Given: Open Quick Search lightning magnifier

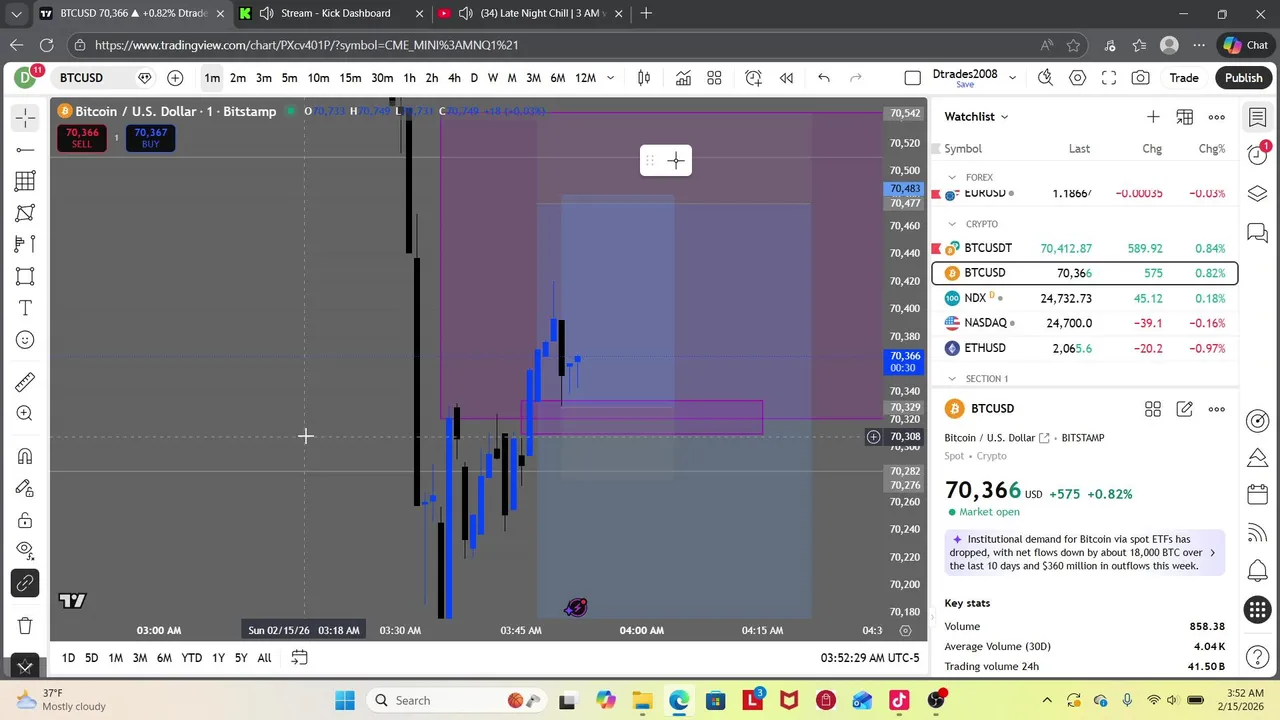Looking at the screenshot, I should click(1045, 78).
